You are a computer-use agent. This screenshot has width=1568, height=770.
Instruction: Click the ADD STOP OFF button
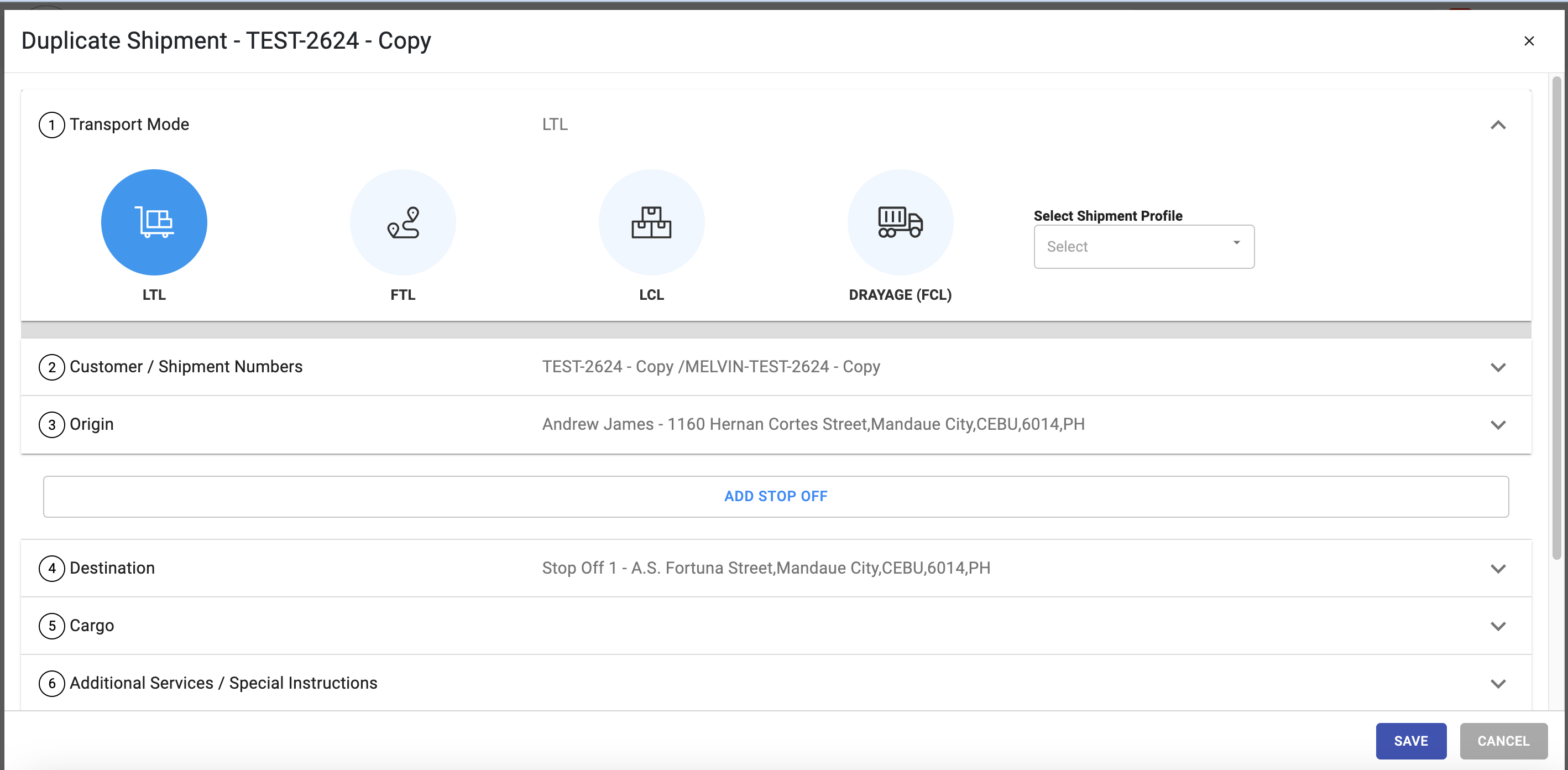pyautogui.click(x=776, y=496)
